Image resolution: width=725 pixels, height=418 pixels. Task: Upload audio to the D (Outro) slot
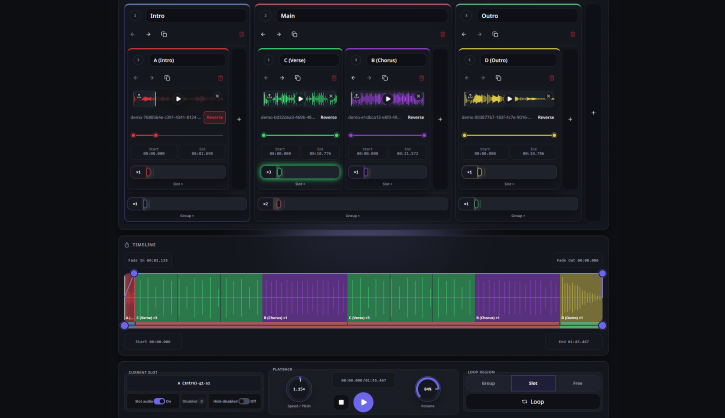point(470,96)
